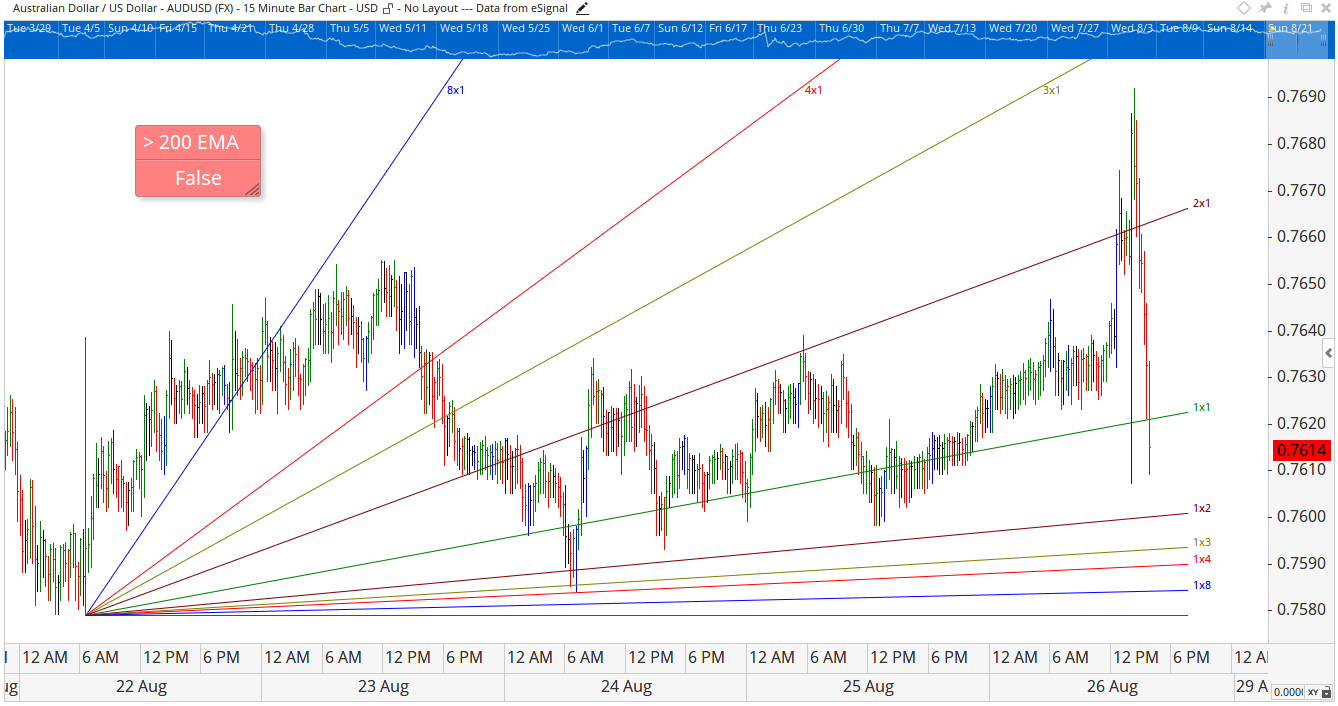The image size is (1338, 706).
Task: Select the 1x1 Gann fan line label
Action: 1201,407
